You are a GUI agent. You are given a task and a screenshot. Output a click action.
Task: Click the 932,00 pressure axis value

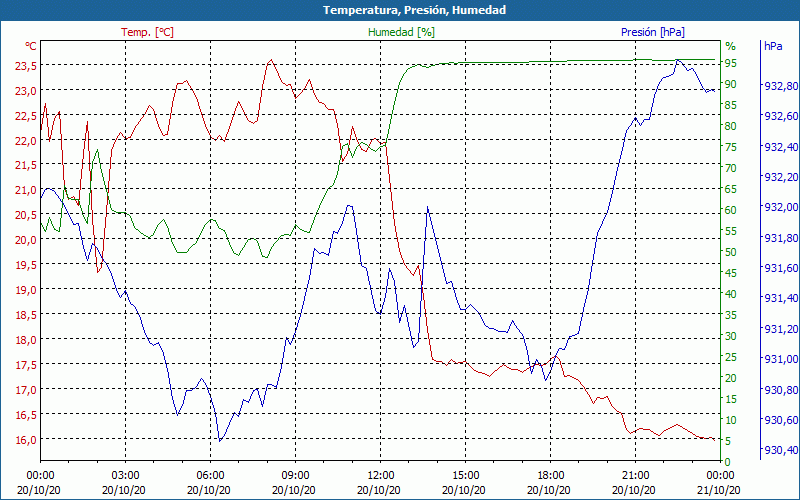click(781, 207)
